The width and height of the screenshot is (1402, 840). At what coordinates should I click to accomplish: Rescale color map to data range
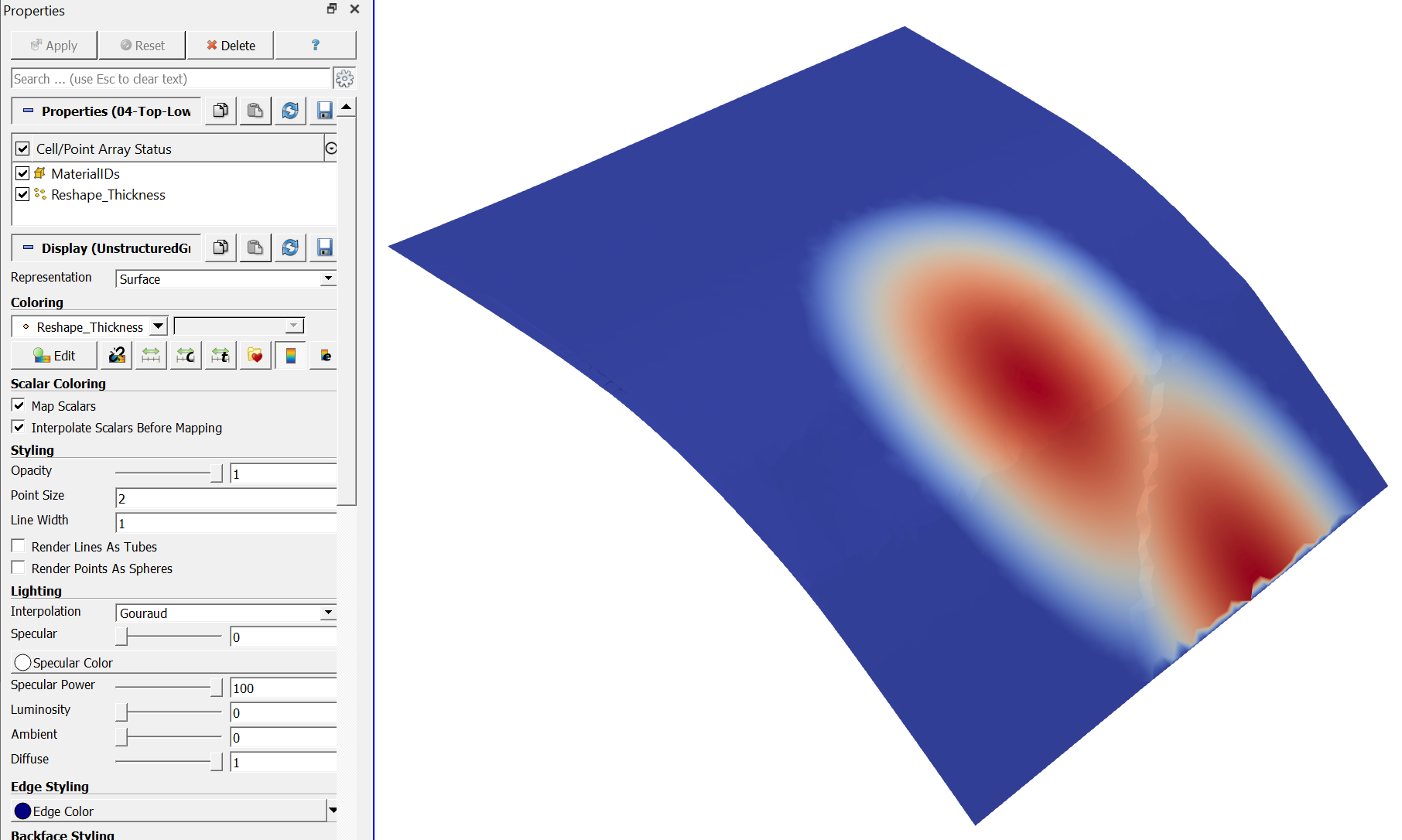pyautogui.click(x=150, y=355)
